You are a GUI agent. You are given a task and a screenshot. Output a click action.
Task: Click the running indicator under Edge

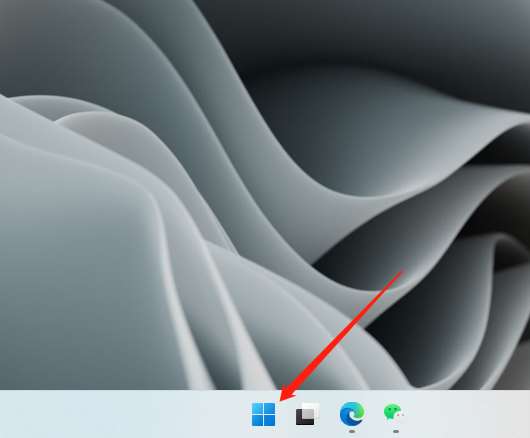352,431
